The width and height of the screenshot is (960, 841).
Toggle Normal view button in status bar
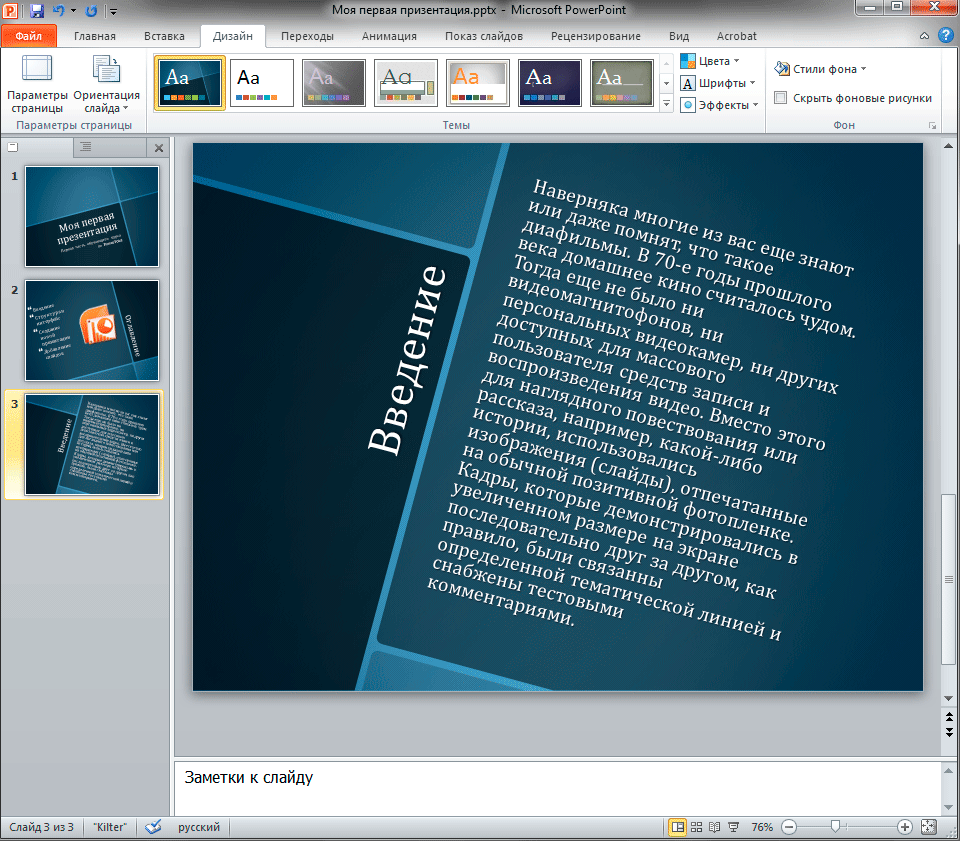(678, 827)
